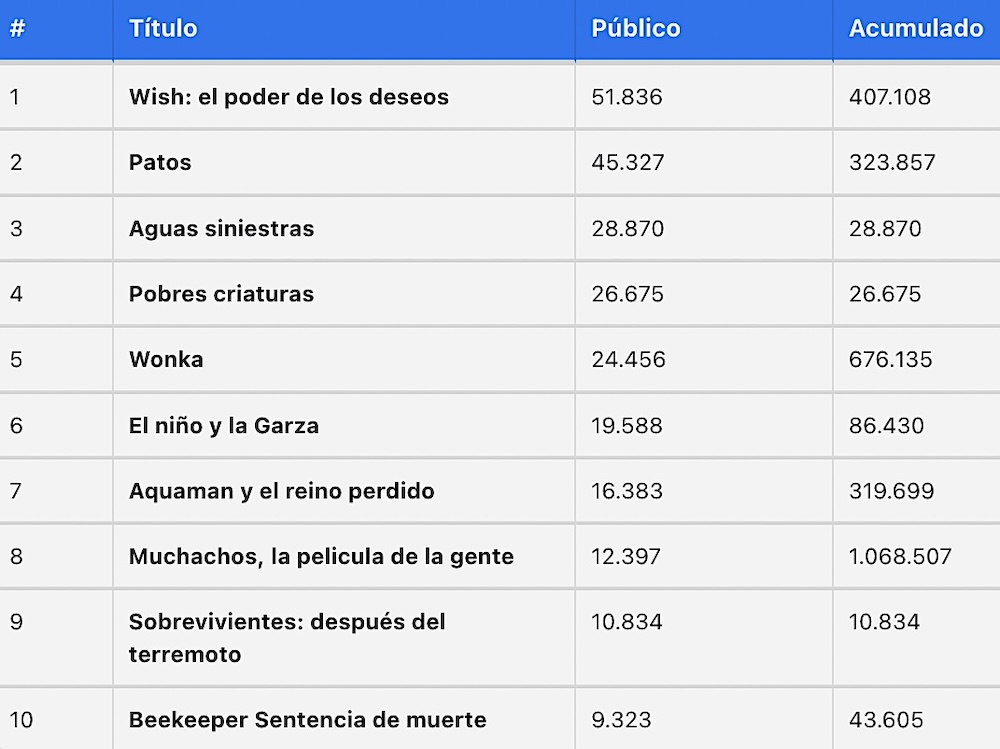
Task: Select the 319.699 acumulado value for Aquaman
Action: pos(892,491)
